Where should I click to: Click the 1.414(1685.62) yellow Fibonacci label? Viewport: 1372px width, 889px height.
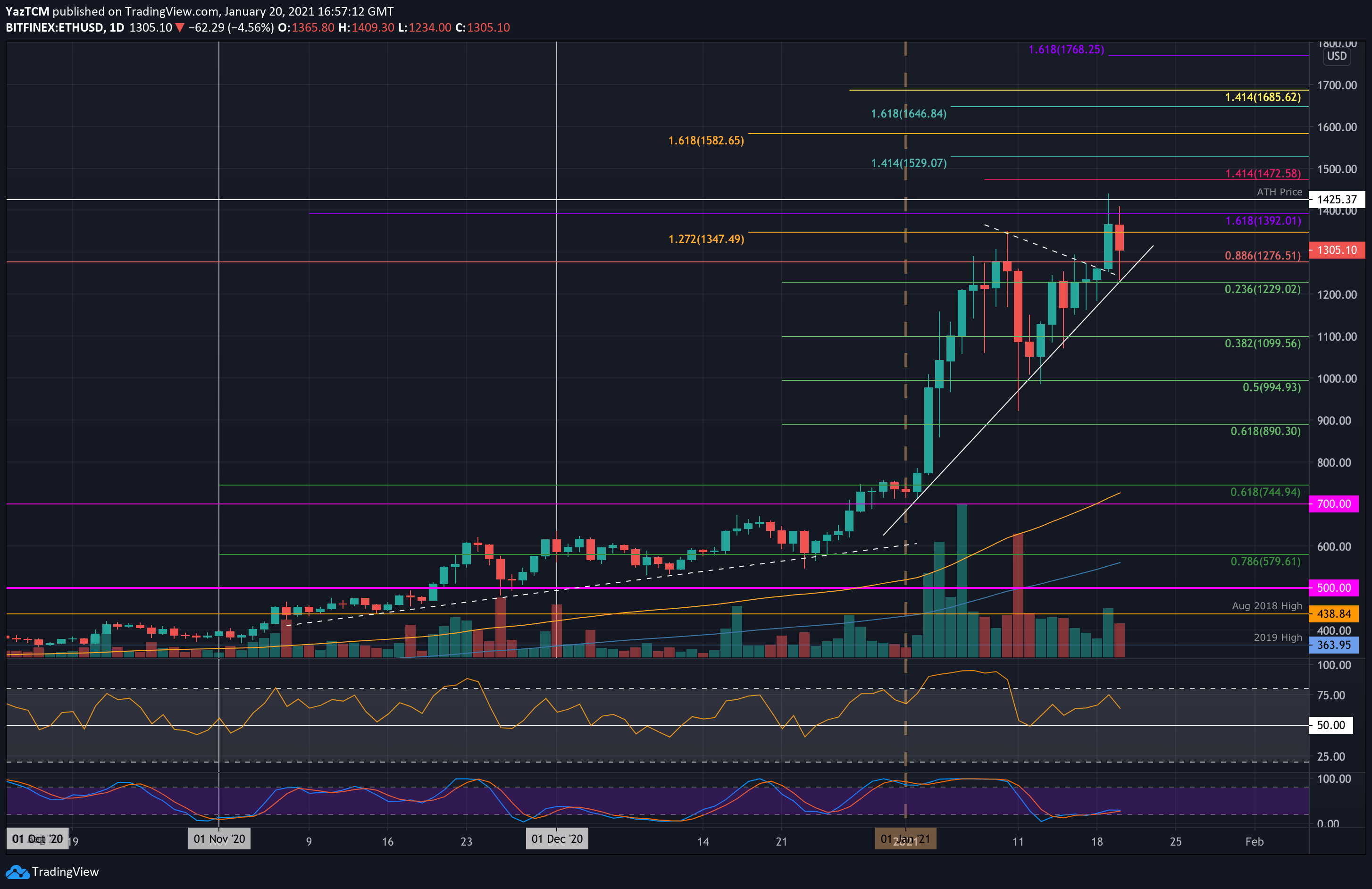(x=1263, y=97)
